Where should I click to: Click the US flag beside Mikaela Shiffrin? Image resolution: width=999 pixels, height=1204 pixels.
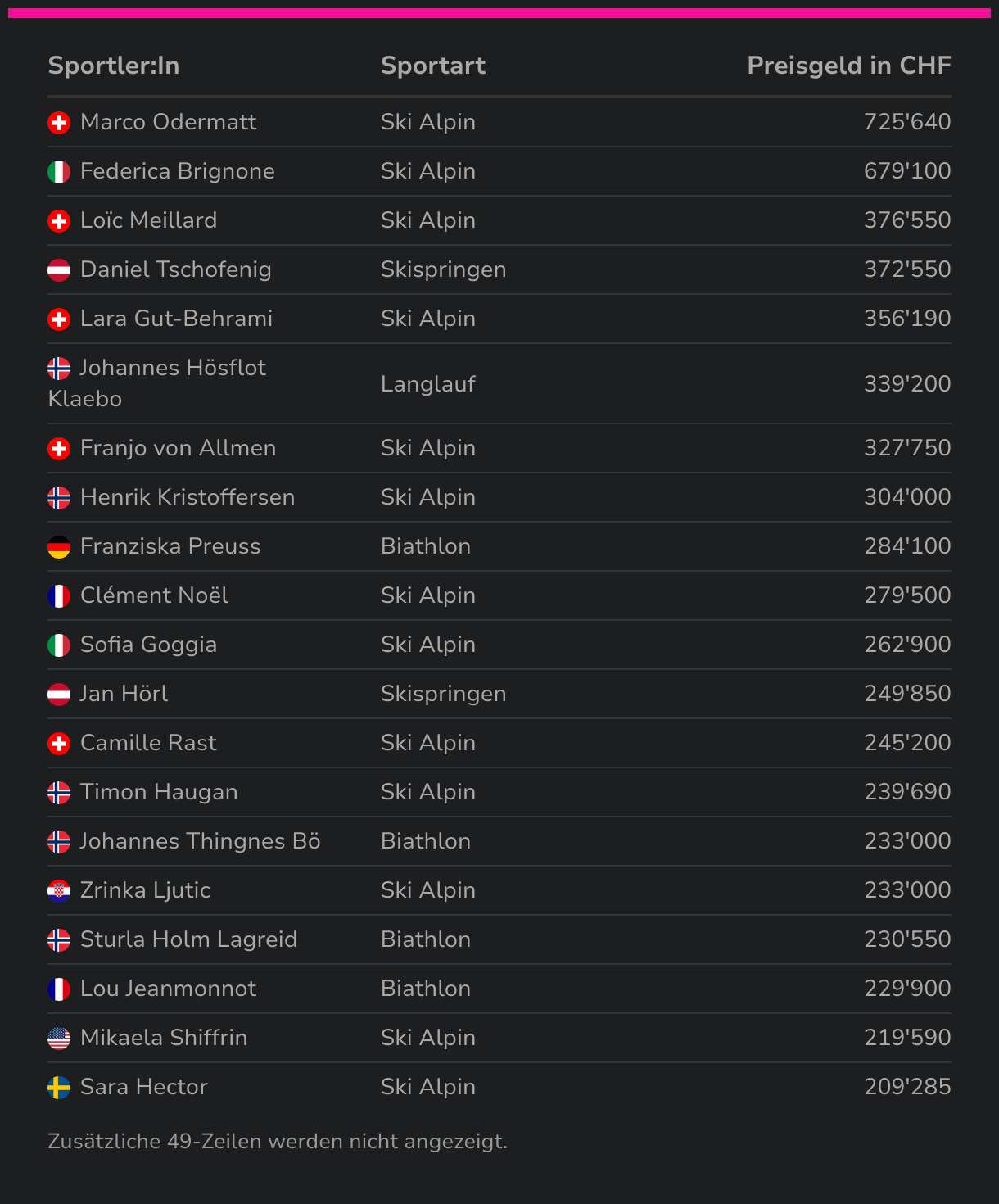pyautogui.click(x=59, y=1039)
